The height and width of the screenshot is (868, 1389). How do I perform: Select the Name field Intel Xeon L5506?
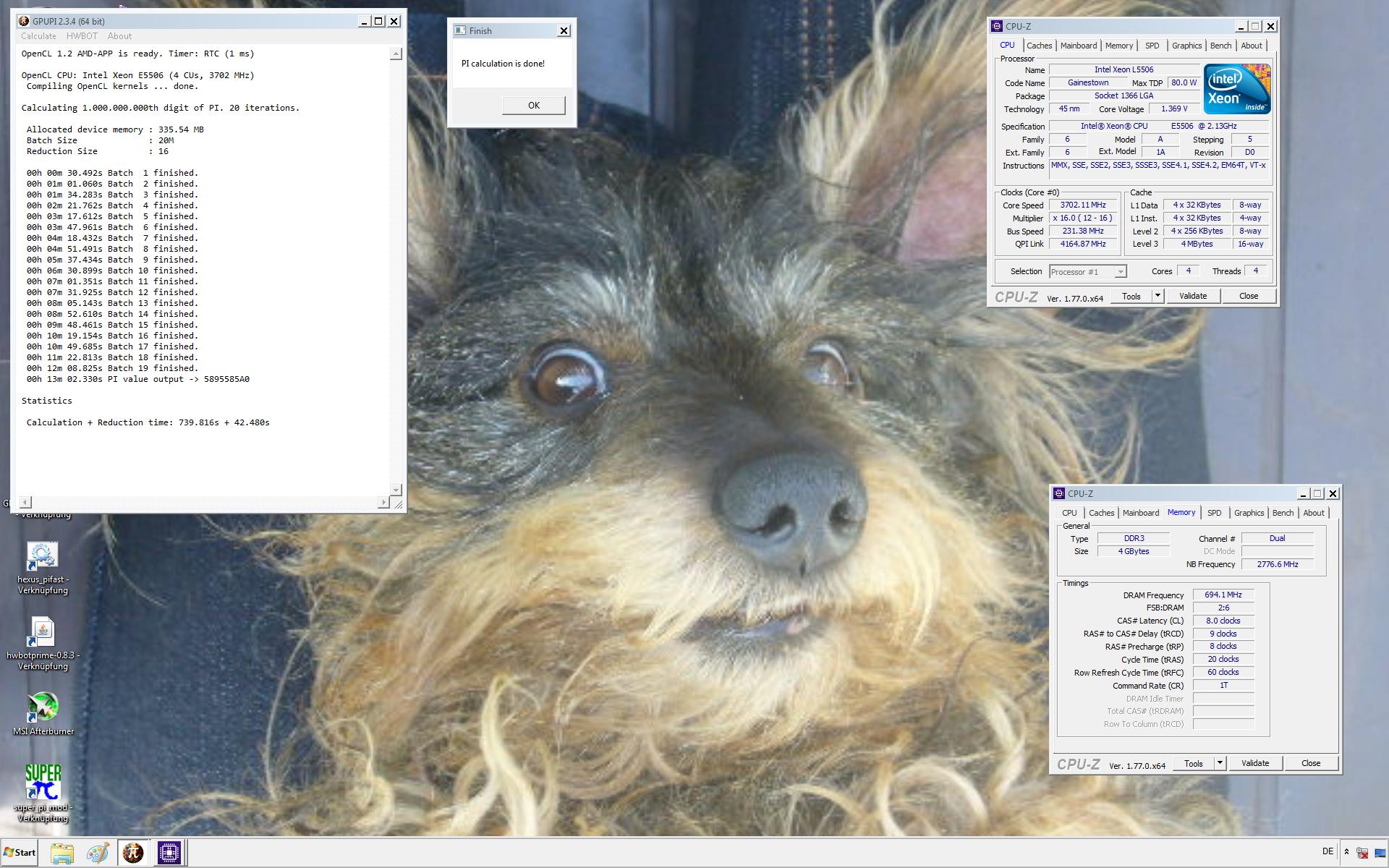pos(1124,69)
